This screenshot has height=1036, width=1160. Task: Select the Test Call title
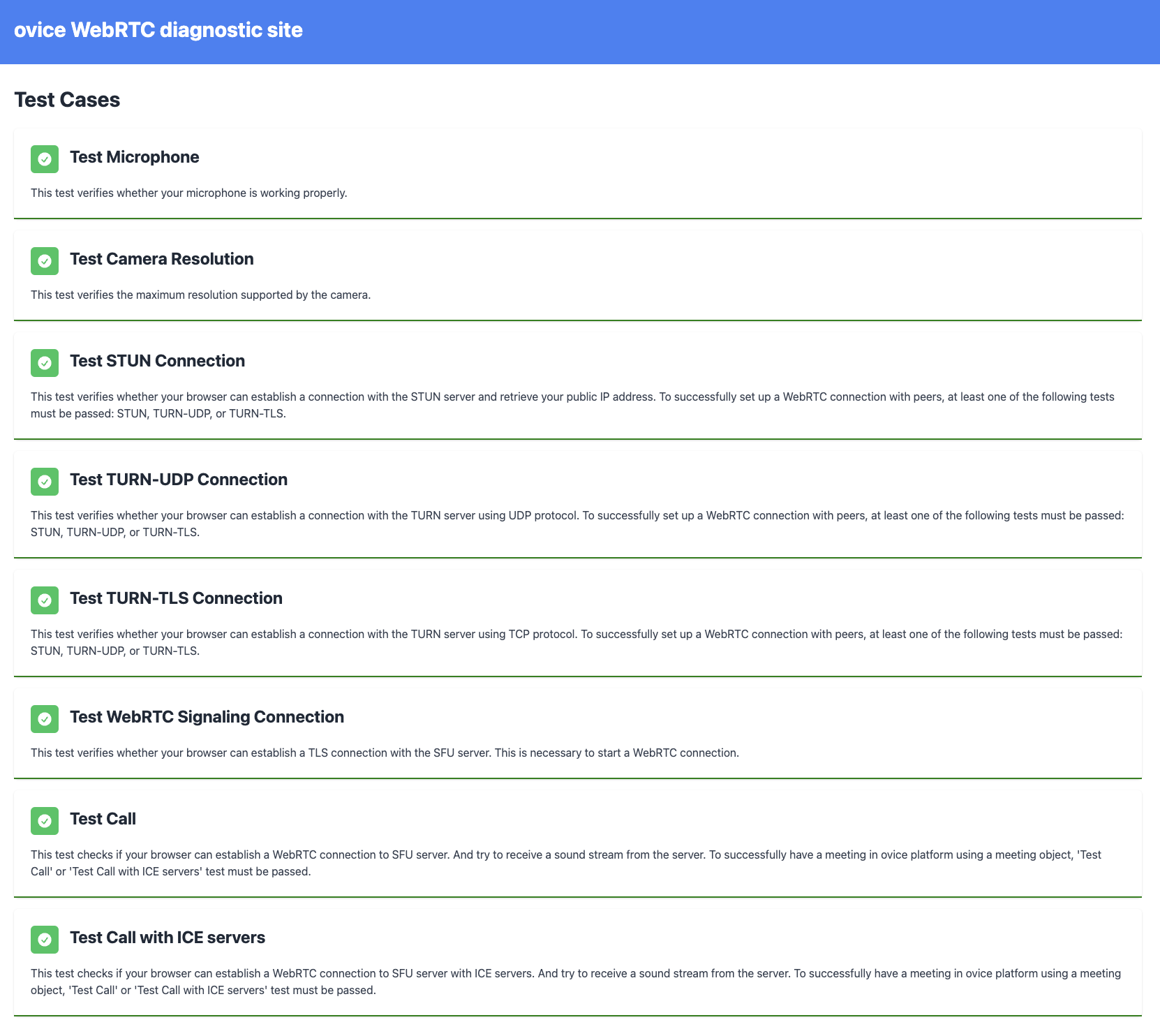pos(103,819)
